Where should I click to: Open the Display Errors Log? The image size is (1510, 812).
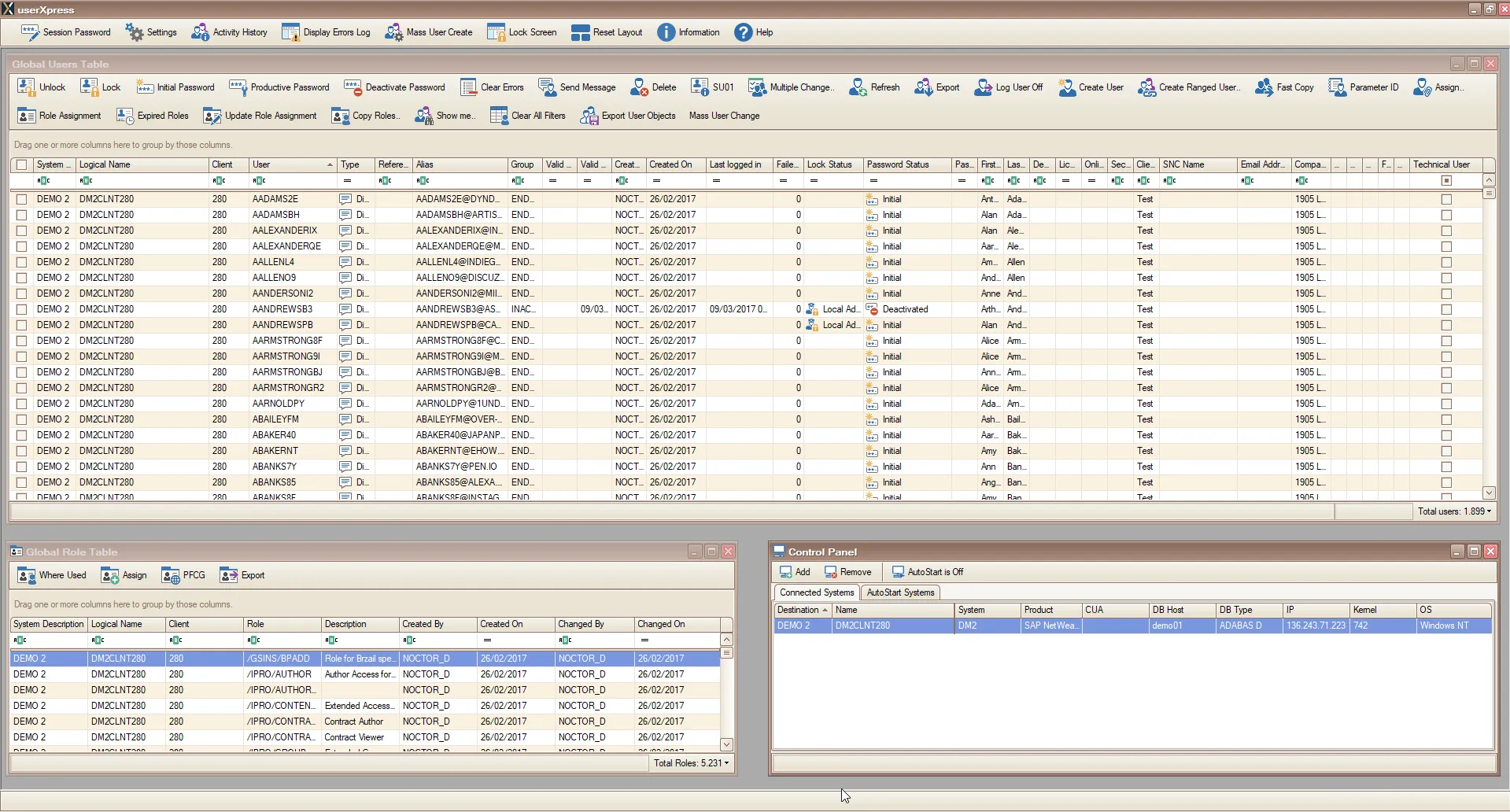tap(326, 32)
